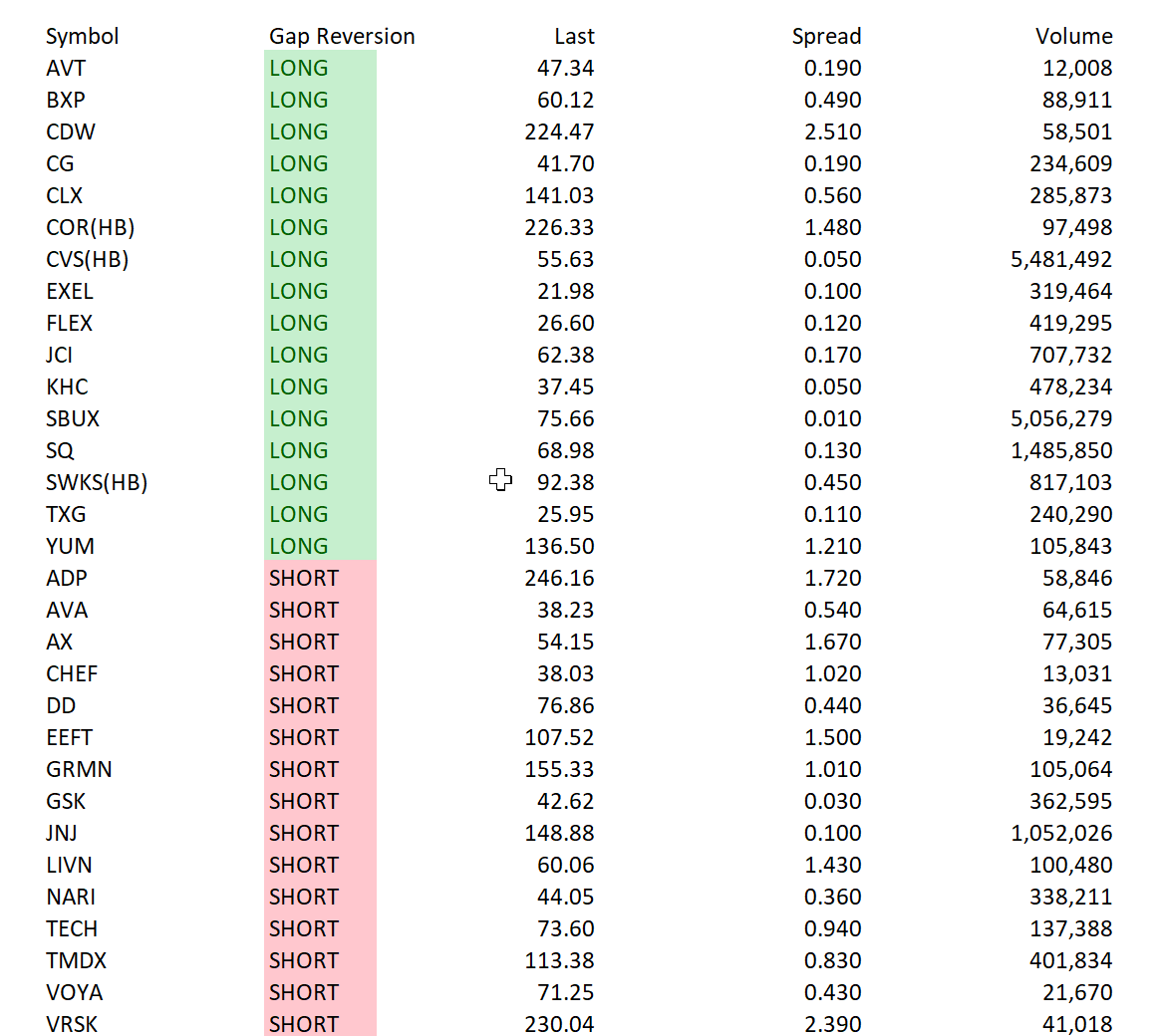Click volume 1,485,850 for SQ
This screenshot has width=1154, height=1036.
tap(1060, 450)
